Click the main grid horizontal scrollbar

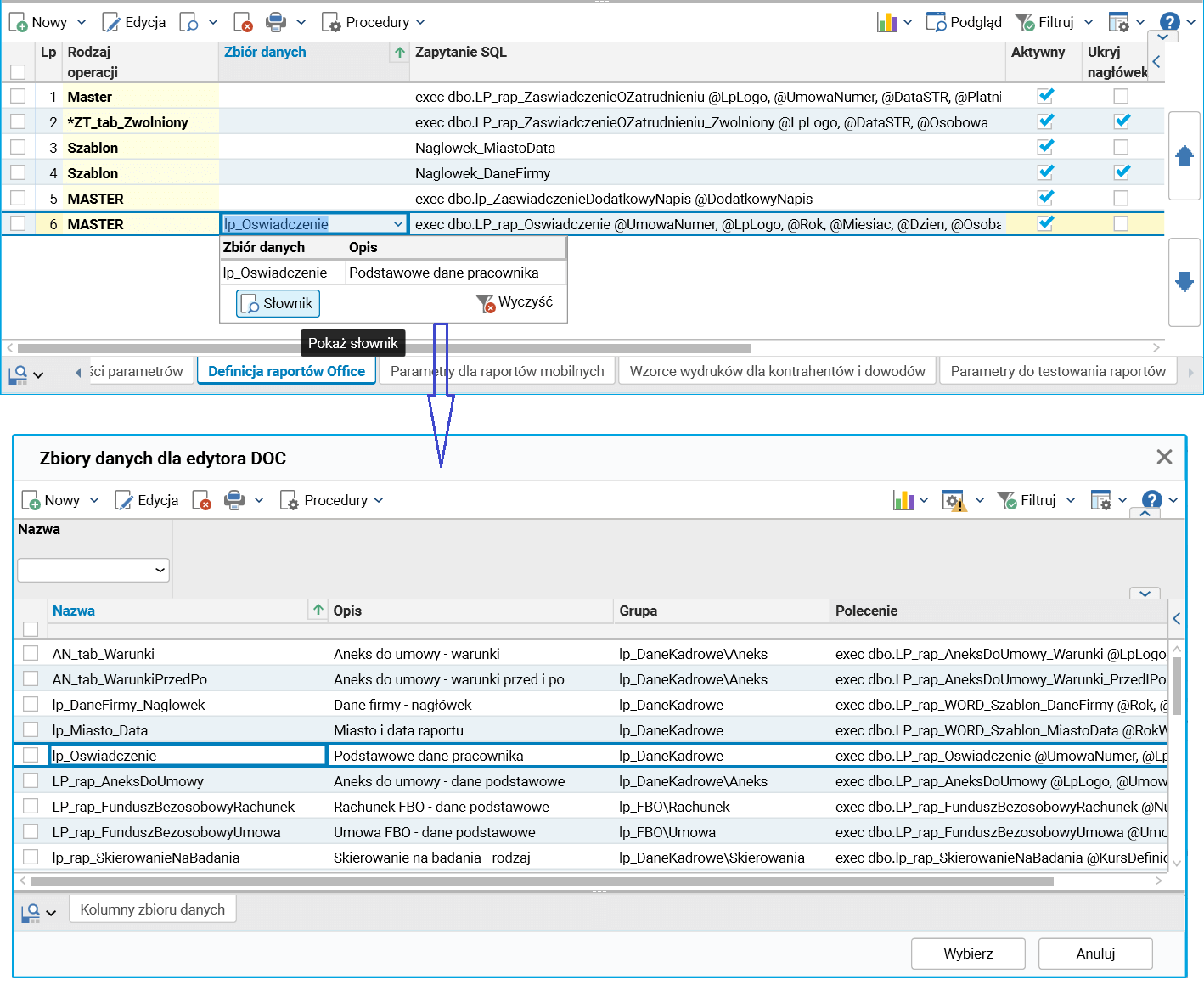click(x=384, y=348)
